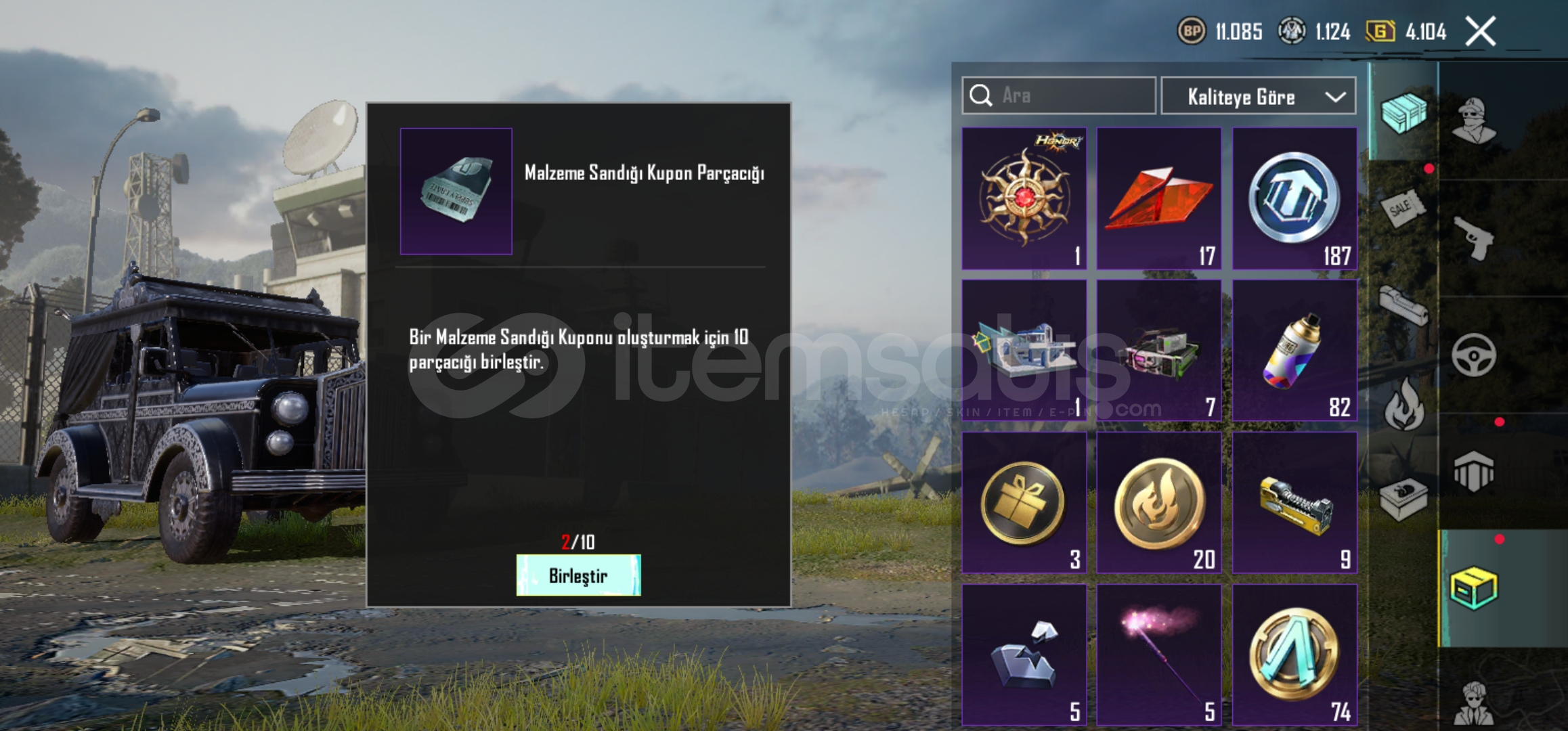The width and height of the screenshot is (1568, 731).
Task: Open the pistol weapon skins tab
Action: [1474, 238]
